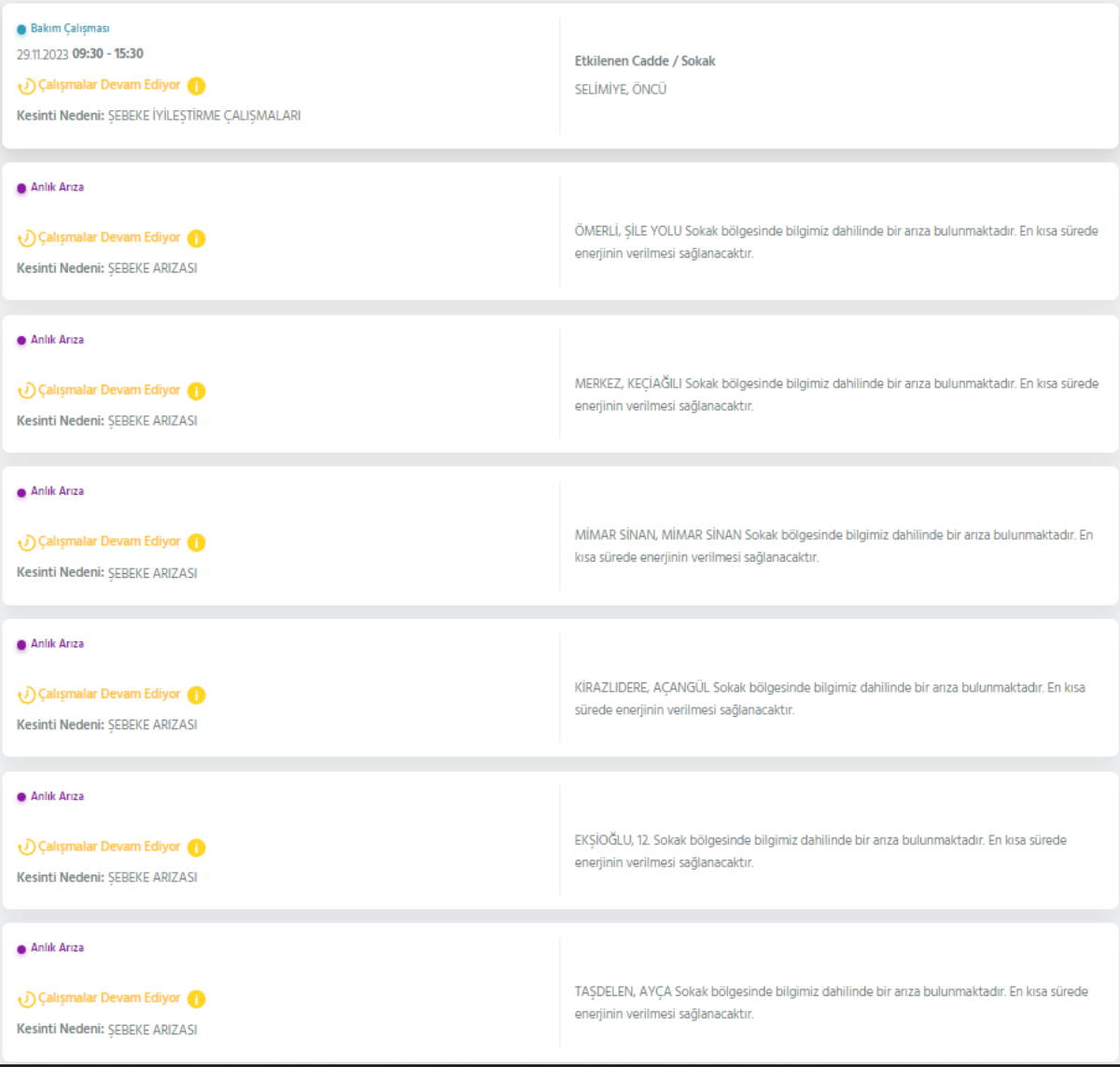1120x1067 pixels.
Task: Click the info icon in the EKŞİOĞLU card
Action: click(196, 848)
